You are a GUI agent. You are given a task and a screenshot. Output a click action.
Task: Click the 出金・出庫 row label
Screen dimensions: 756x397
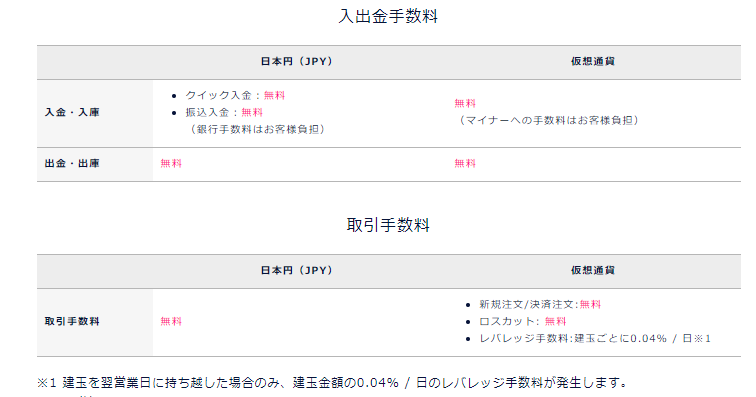(72, 164)
